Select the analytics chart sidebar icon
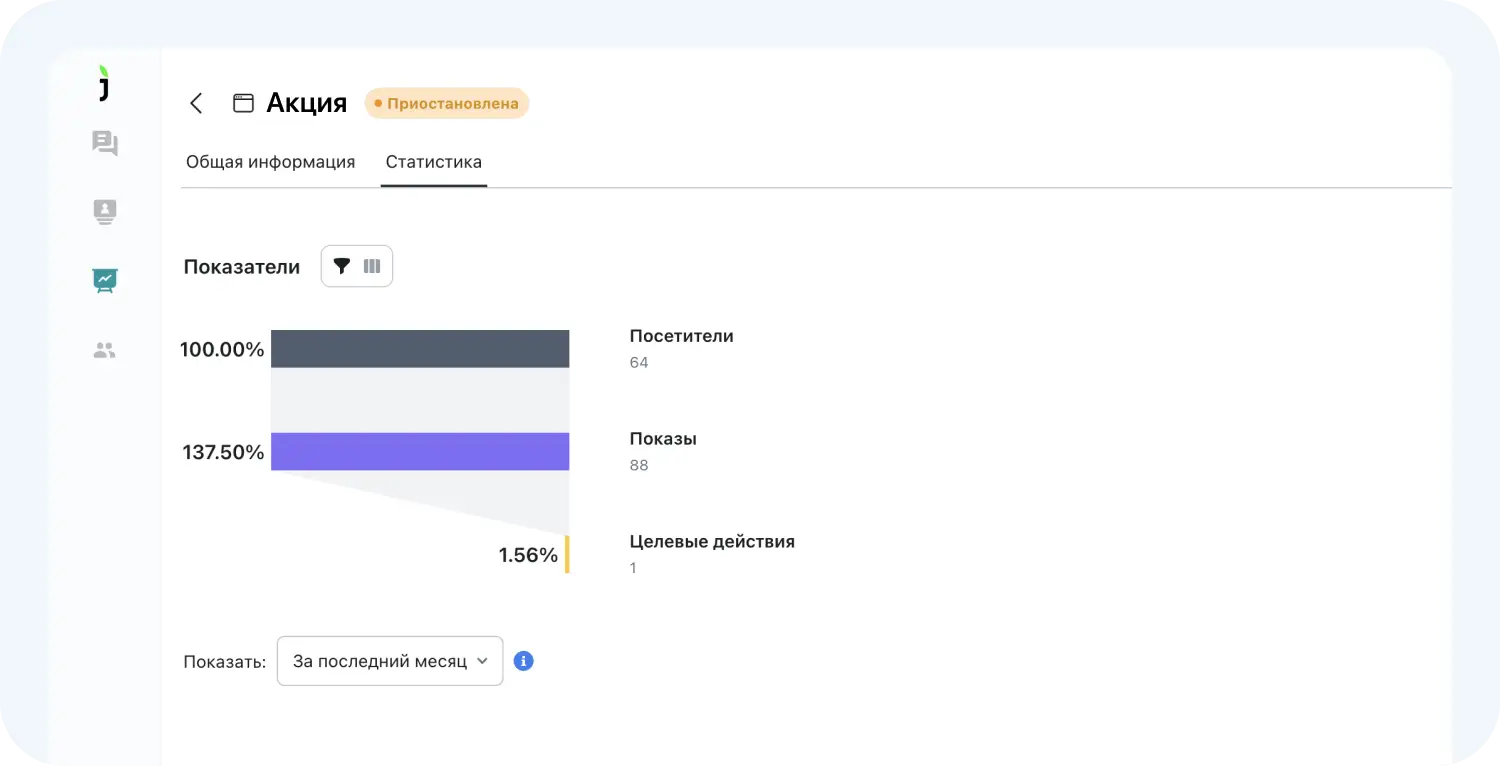 105,280
